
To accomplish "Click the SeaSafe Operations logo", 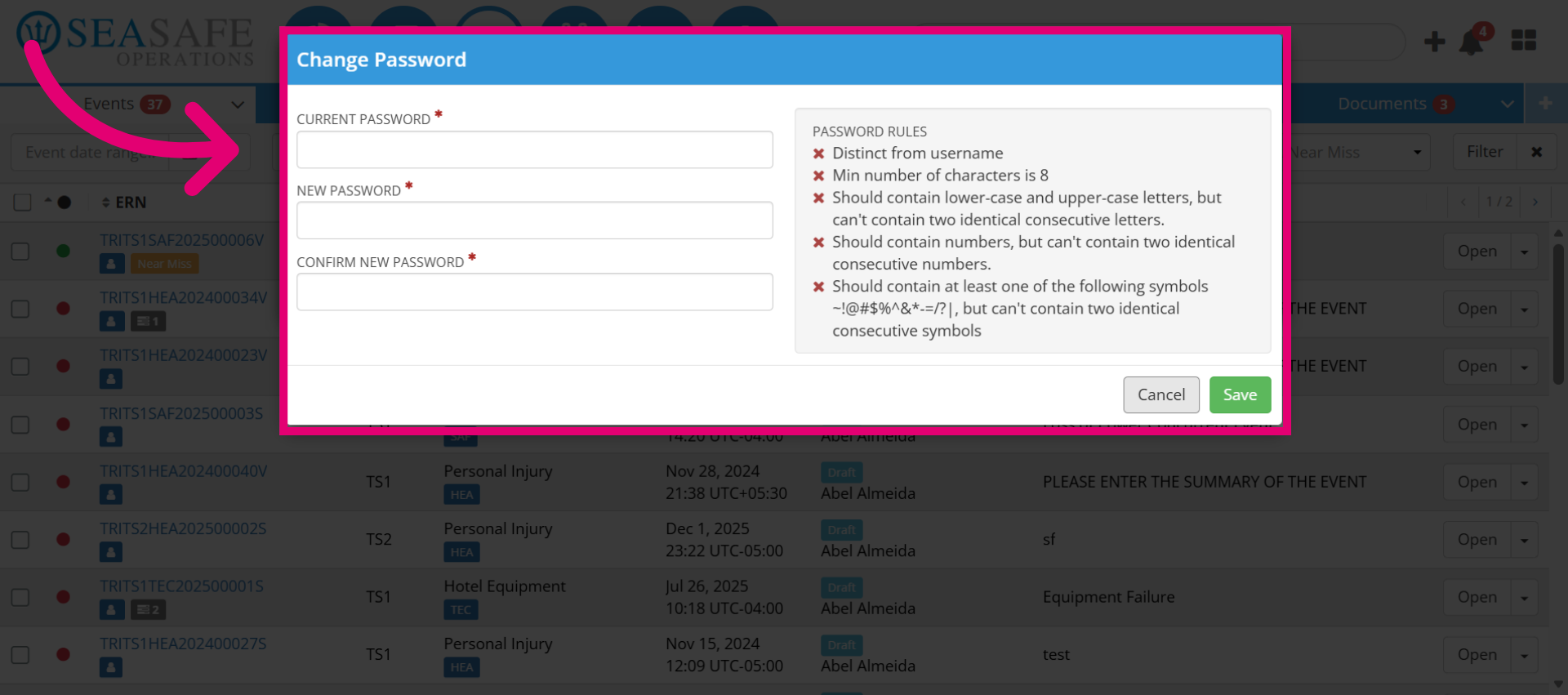I will [x=135, y=39].
